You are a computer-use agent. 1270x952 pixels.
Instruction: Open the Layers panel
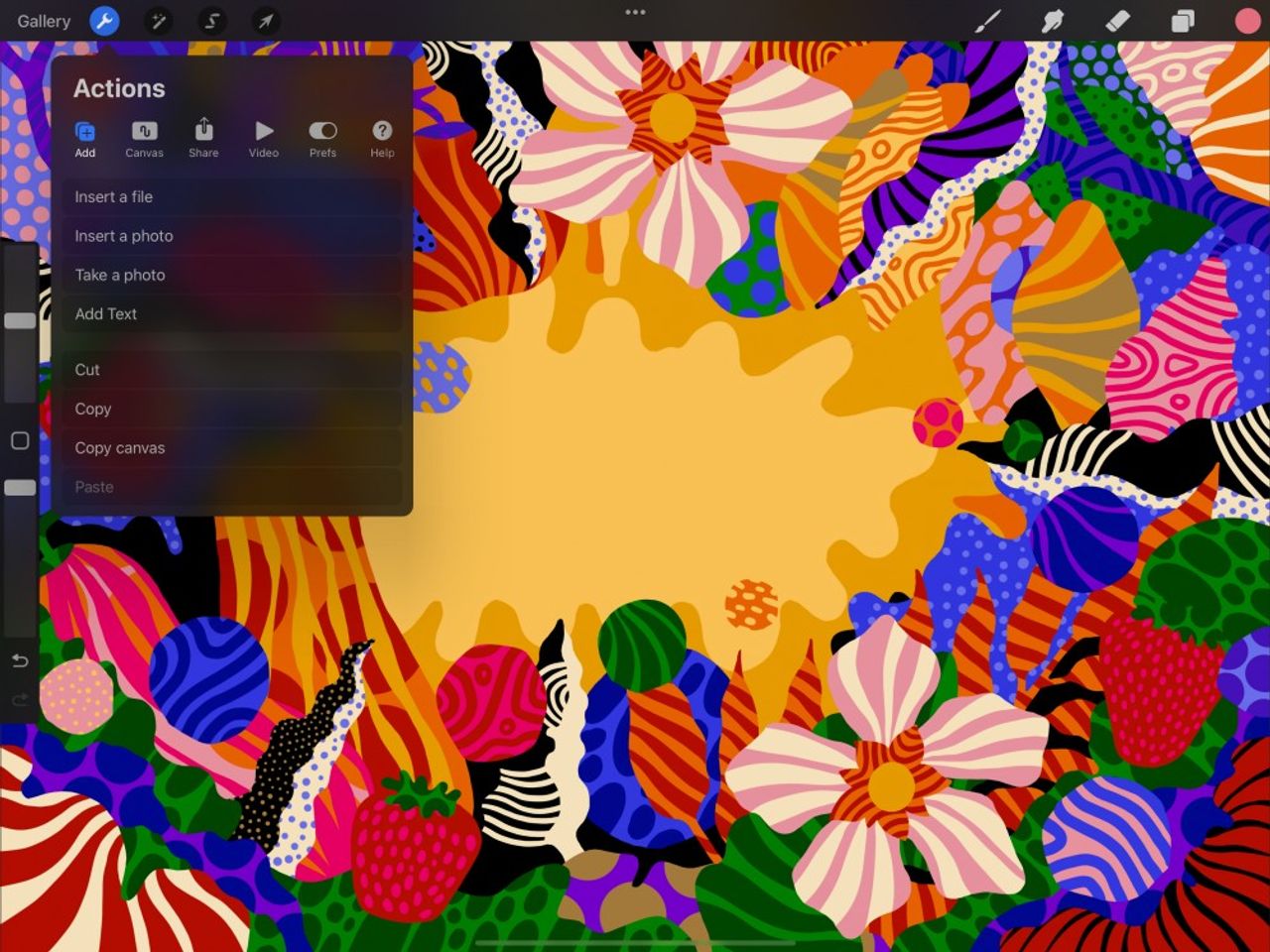(x=1181, y=20)
